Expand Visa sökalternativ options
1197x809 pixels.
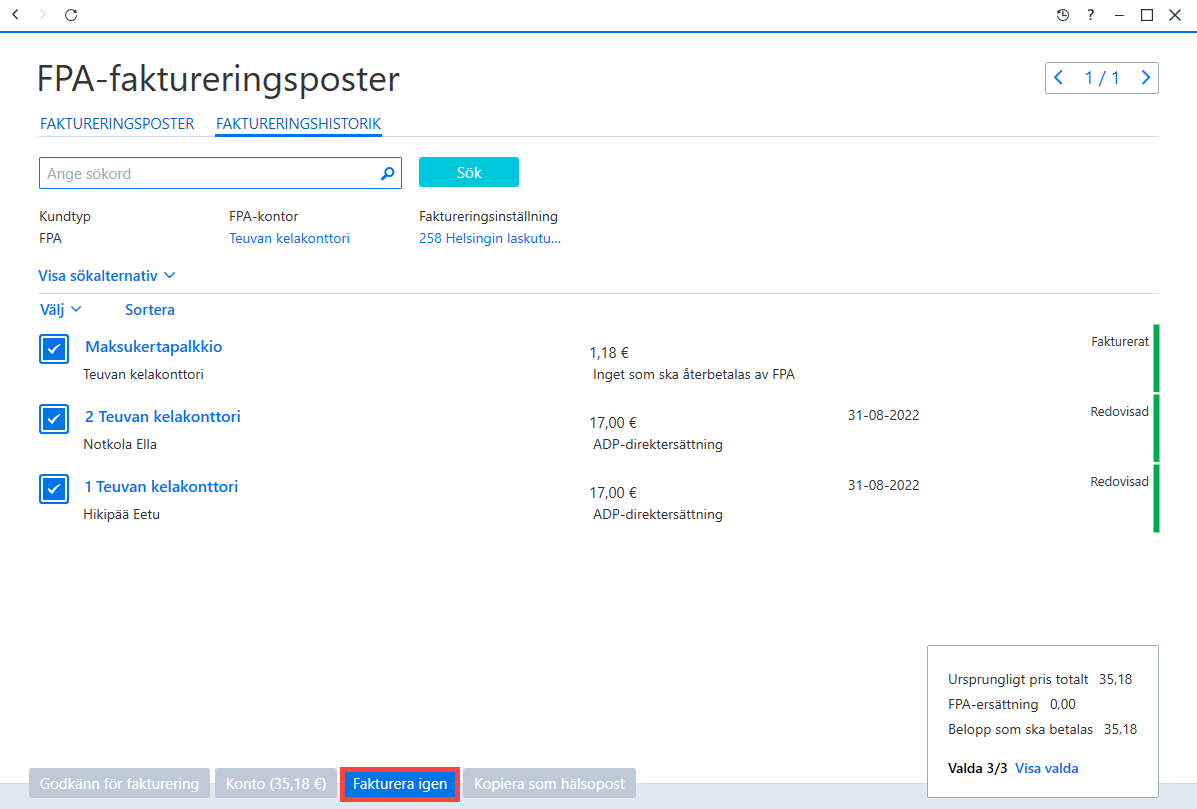[x=107, y=276]
